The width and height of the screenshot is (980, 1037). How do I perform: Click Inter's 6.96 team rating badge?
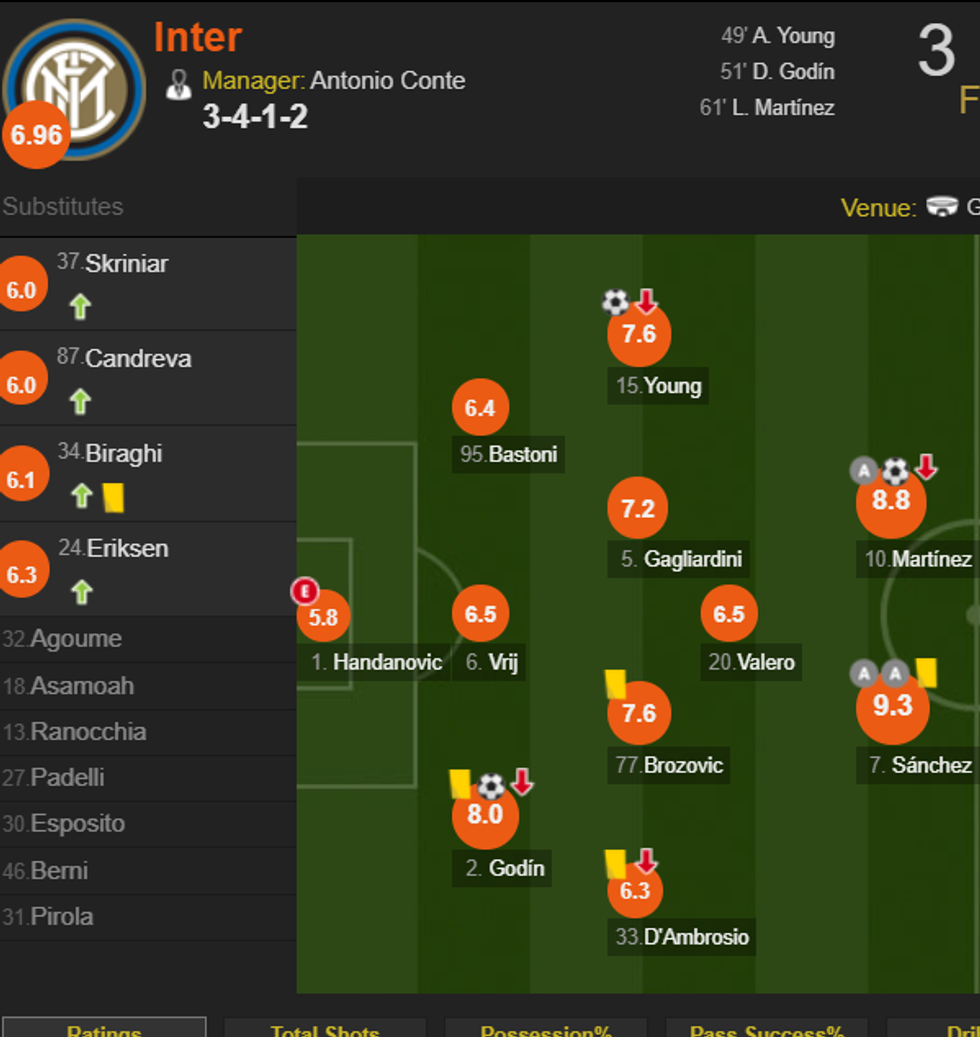coord(37,134)
